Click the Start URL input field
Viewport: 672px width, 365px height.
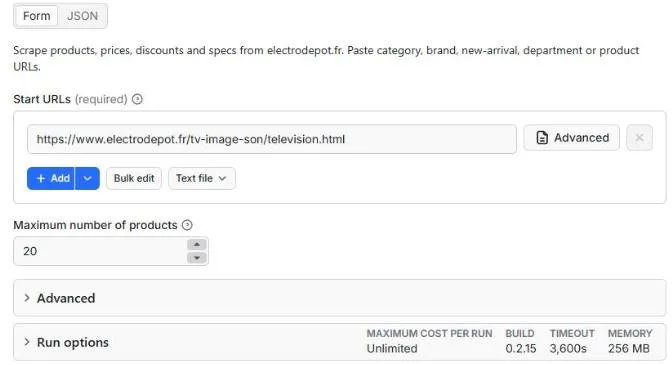click(272, 139)
